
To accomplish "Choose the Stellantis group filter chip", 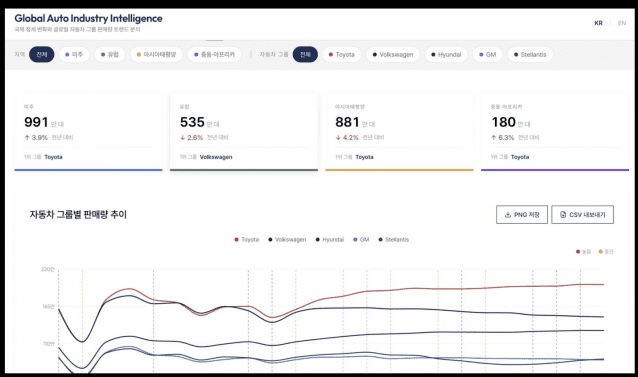I will pos(530,54).
